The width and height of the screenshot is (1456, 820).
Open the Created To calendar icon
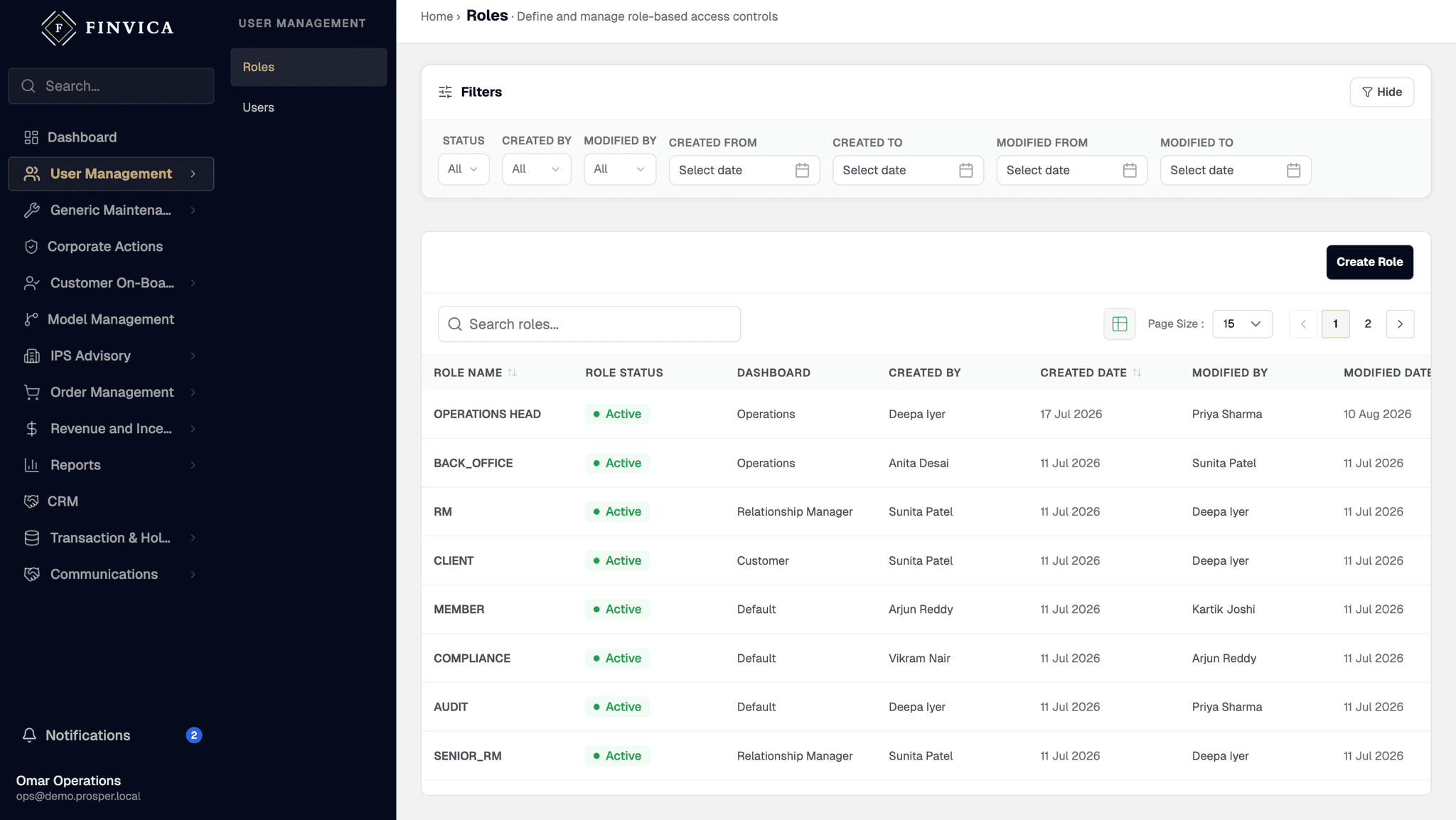click(x=965, y=170)
